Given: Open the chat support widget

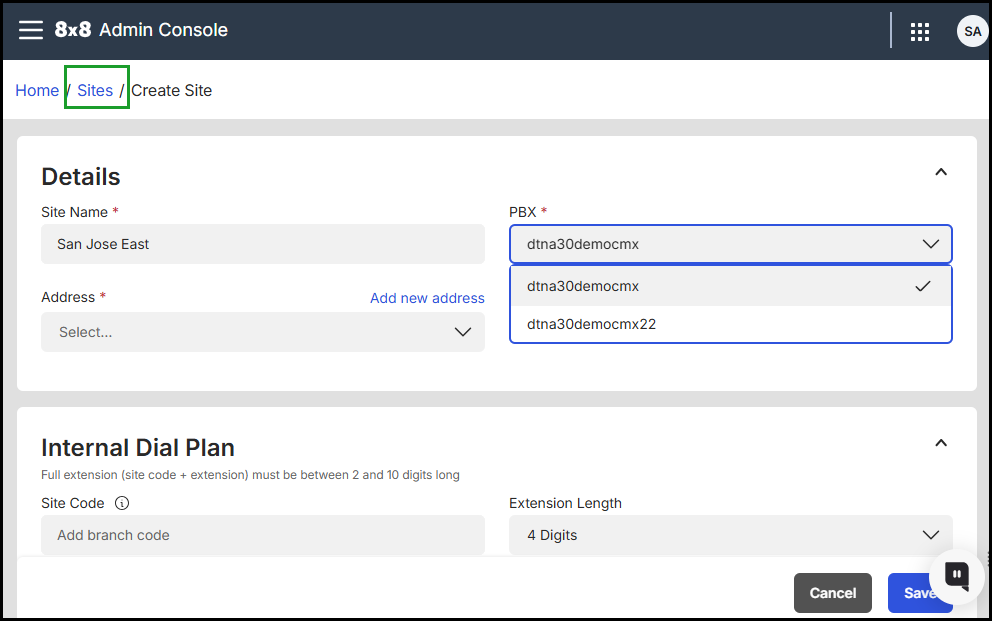Looking at the screenshot, I should pos(957,574).
